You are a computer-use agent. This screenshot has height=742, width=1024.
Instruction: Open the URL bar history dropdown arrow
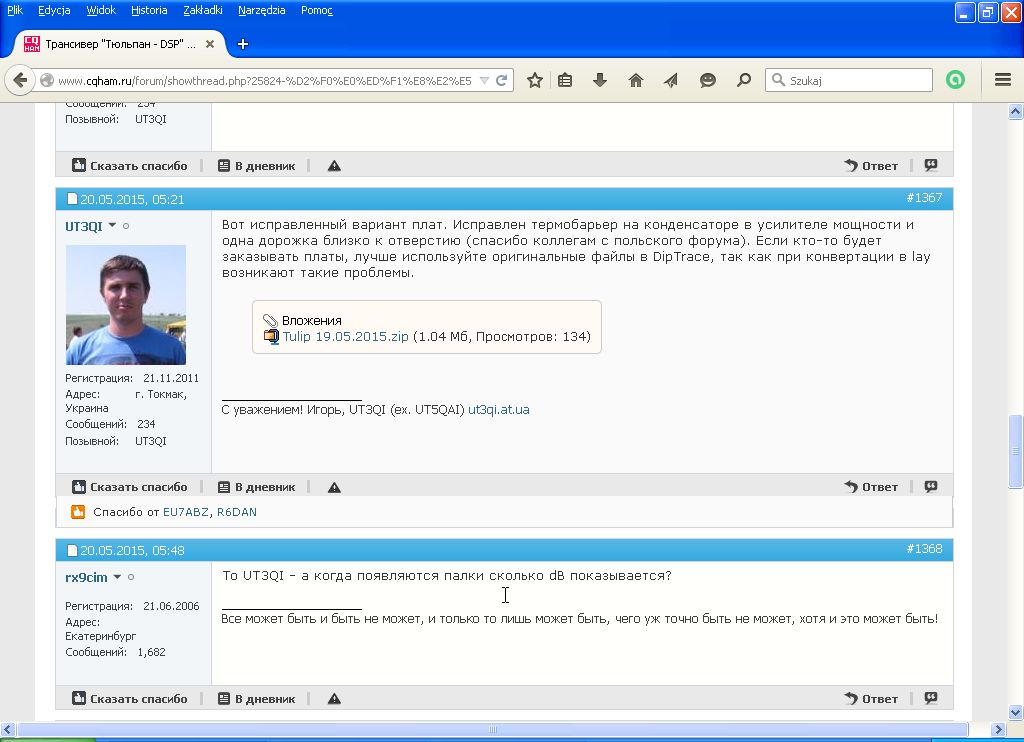click(484, 81)
